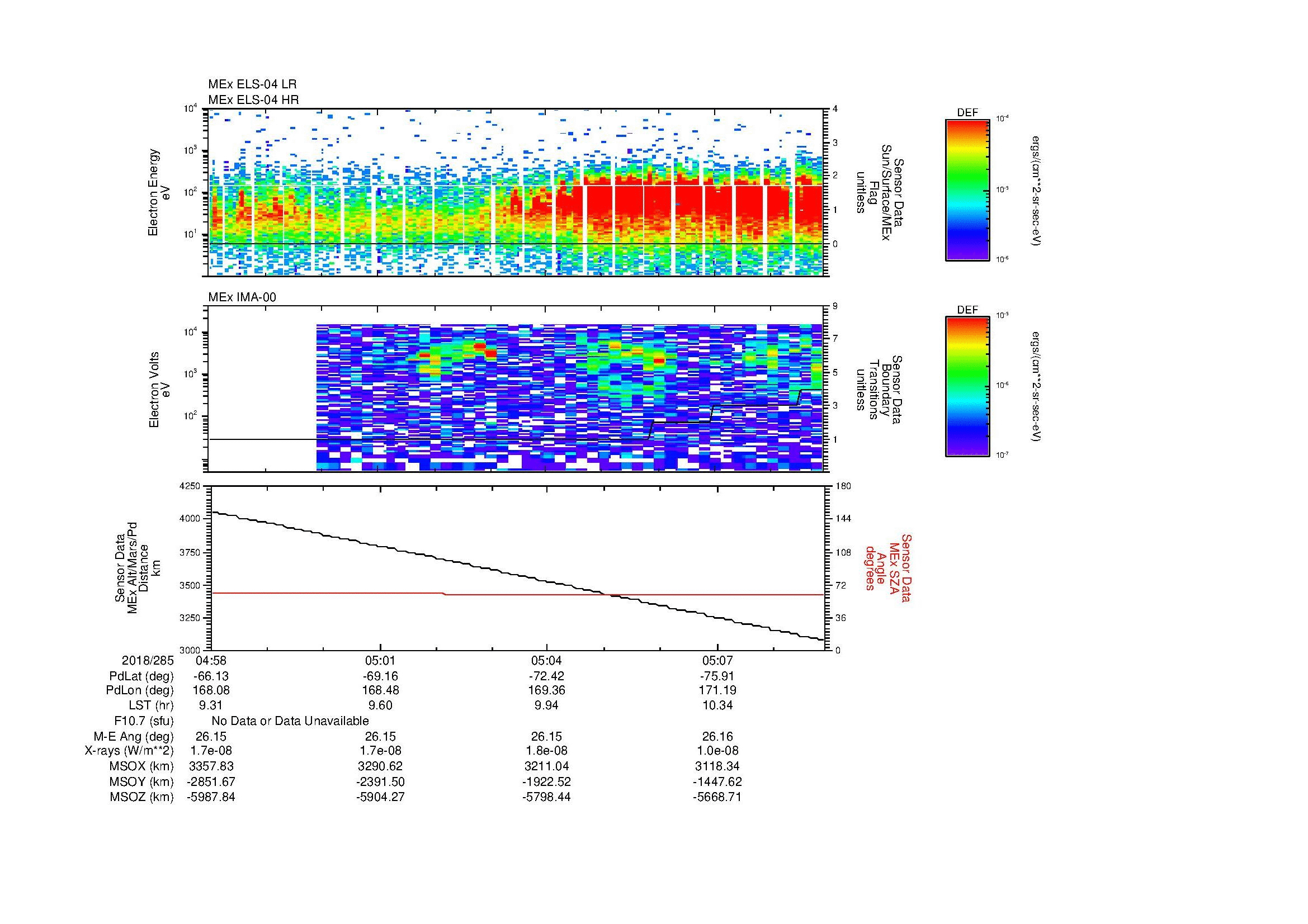Viewport: 1308px width, 924px height.
Task: Click the SZA axis tick '108'
Action: (x=843, y=552)
